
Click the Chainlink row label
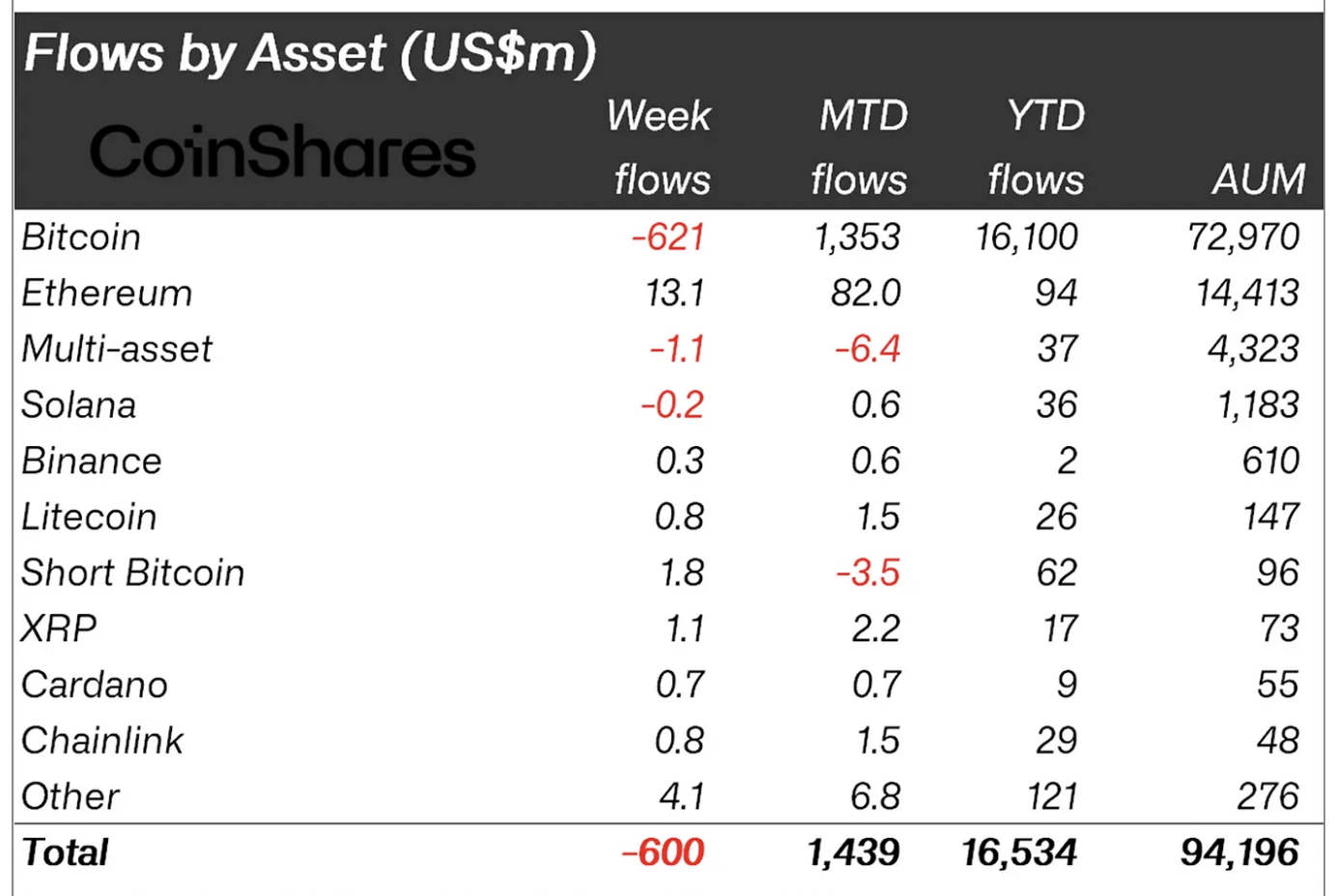coord(102,742)
